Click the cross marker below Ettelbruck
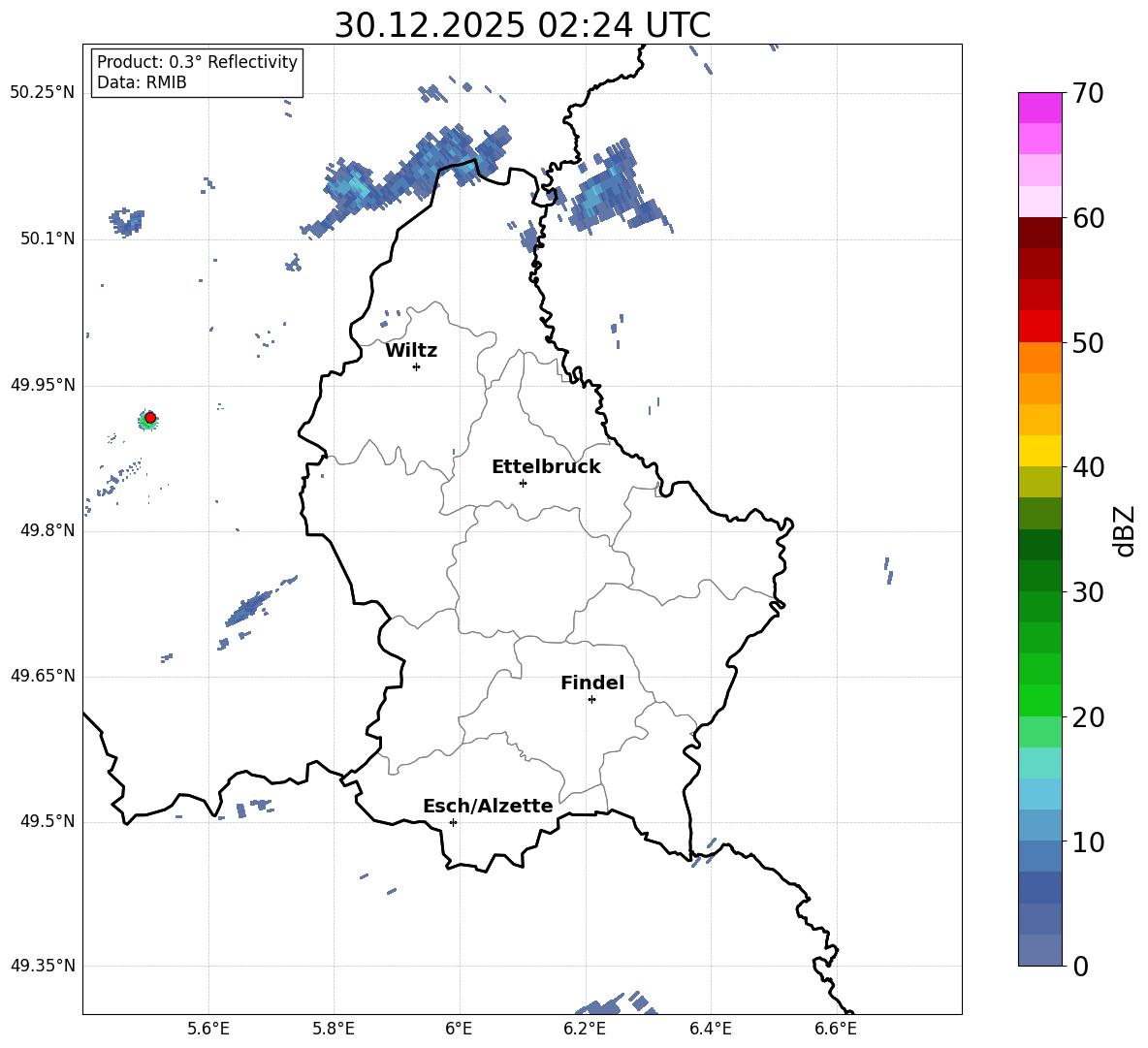This screenshot has width=1148, height=1048. click(523, 483)
